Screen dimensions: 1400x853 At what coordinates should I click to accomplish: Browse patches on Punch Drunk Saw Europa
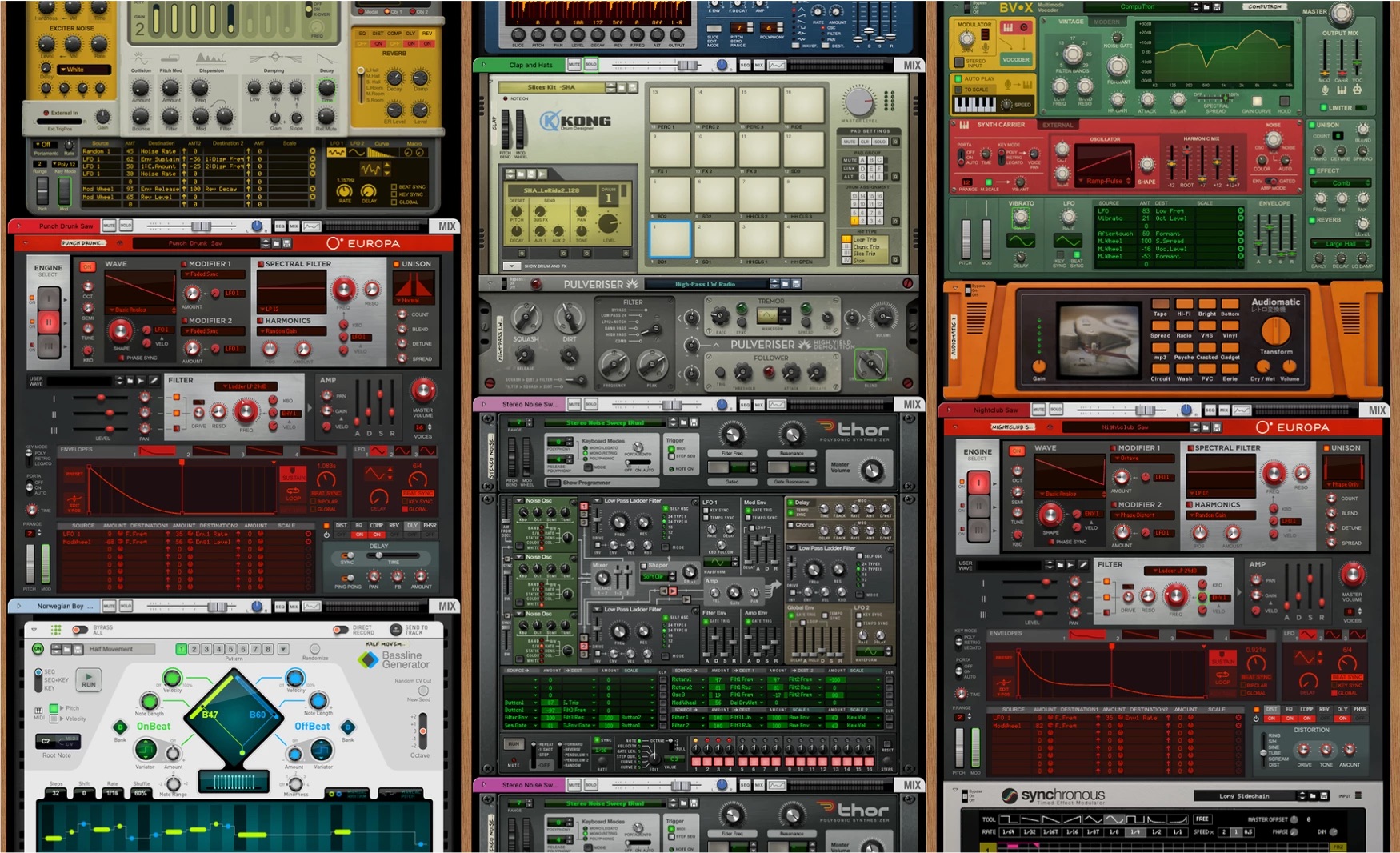[x=277, y=243]
